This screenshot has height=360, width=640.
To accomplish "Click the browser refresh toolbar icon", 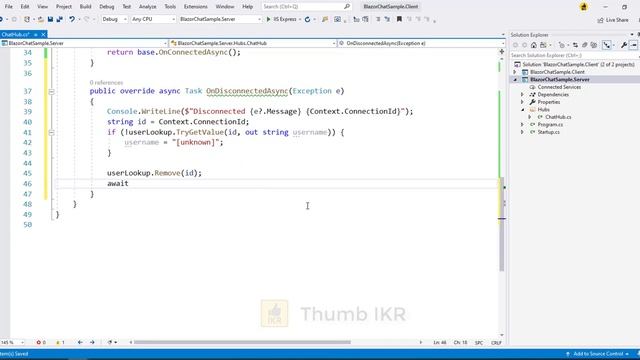I will [x=307, y=19].
